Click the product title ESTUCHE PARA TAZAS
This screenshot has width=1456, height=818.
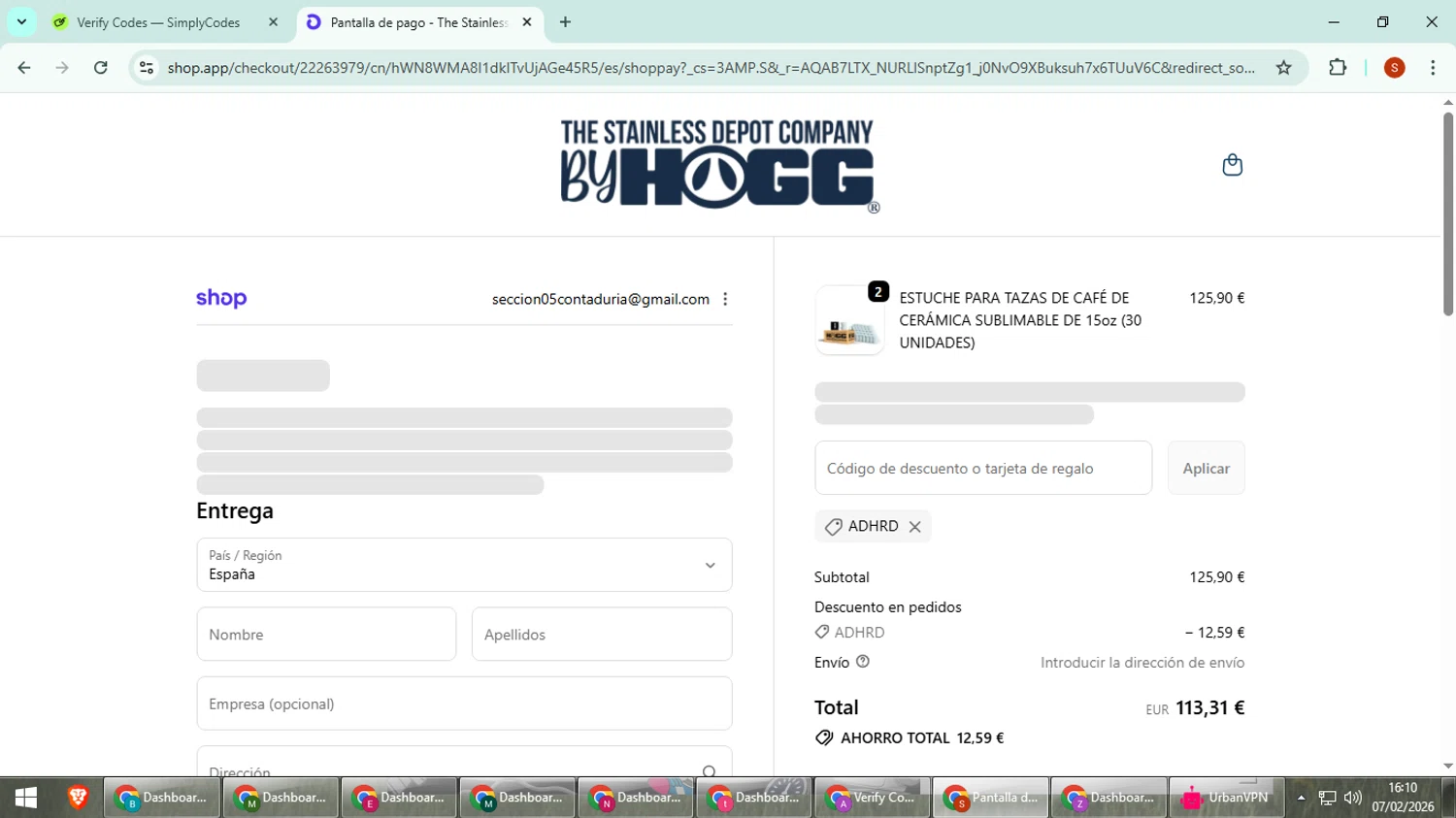point(1020,320)
